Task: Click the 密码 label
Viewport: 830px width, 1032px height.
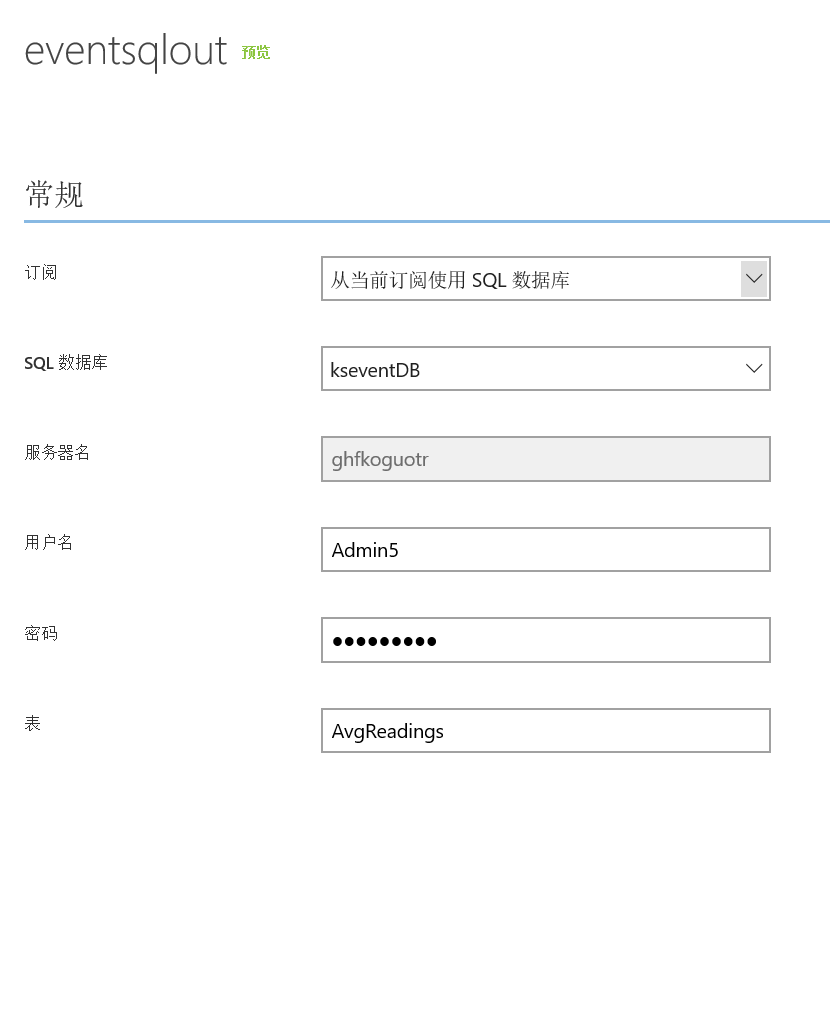Action: pyautogui.click(x=41, y=633)
